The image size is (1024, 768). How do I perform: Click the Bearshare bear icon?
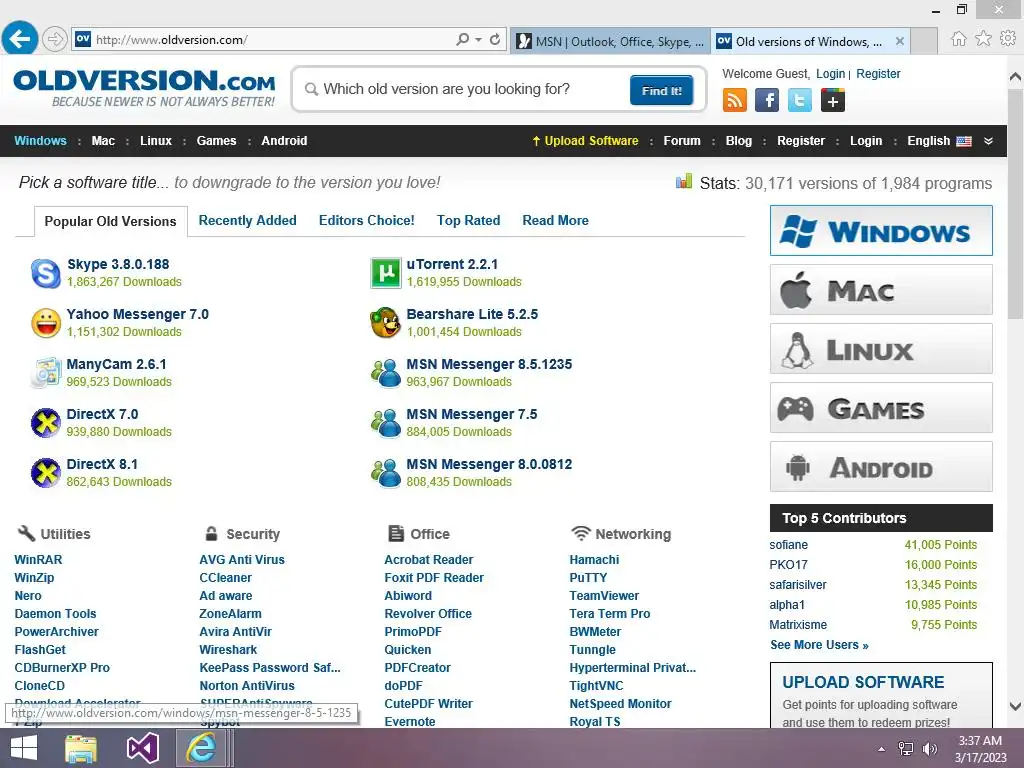coord(385,323)
